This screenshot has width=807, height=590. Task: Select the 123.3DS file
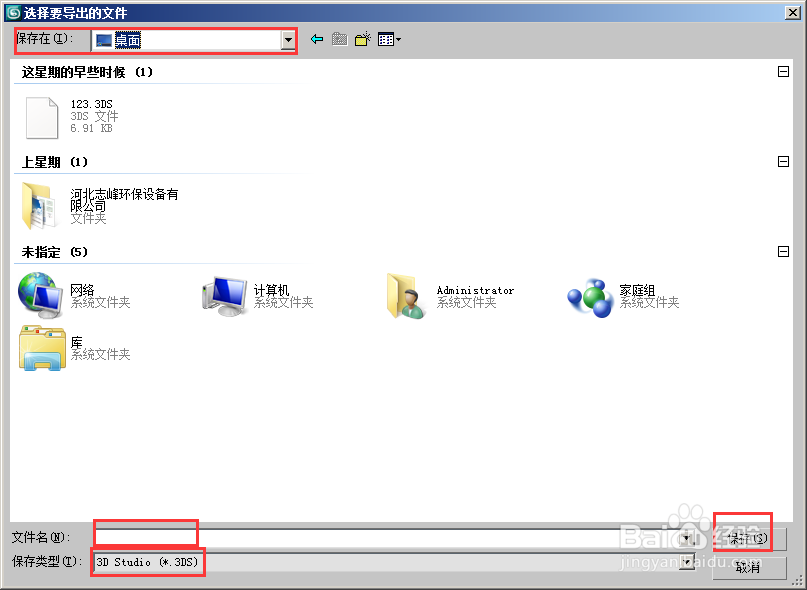click(x=40, y=117)
